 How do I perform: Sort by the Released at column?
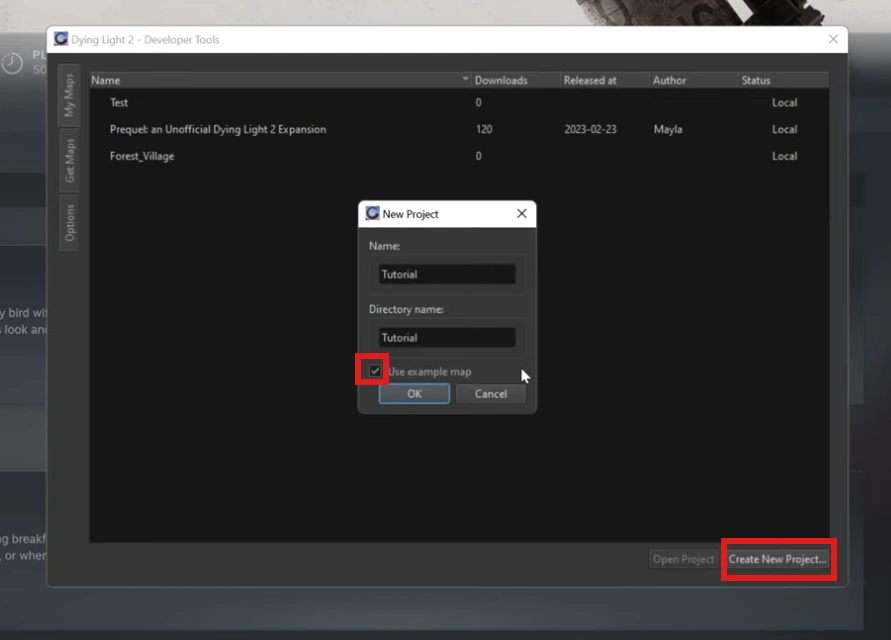605,80
